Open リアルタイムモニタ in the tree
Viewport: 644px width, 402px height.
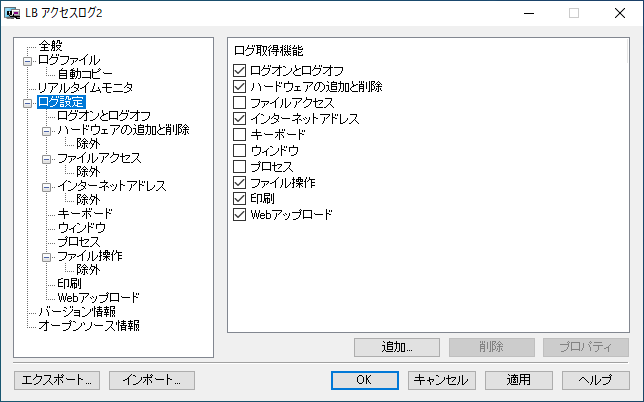[84, 88]
